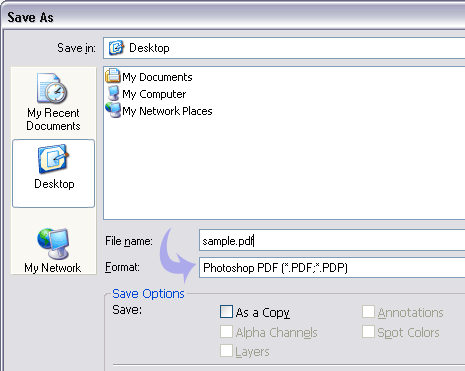Click the File name field containing sample.pdf
This screenshot has width=465, height=371.
pyautogui.click(x=332, y=240)
